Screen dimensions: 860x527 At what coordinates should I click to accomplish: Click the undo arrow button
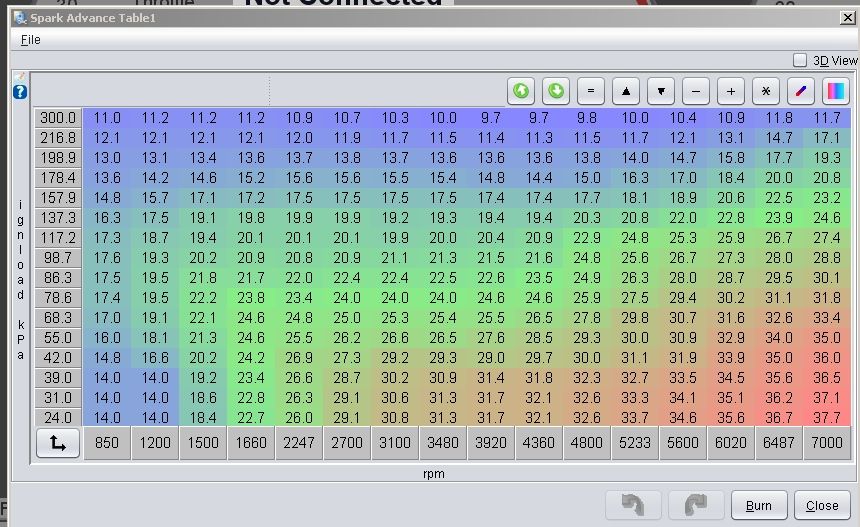point(633,505)
